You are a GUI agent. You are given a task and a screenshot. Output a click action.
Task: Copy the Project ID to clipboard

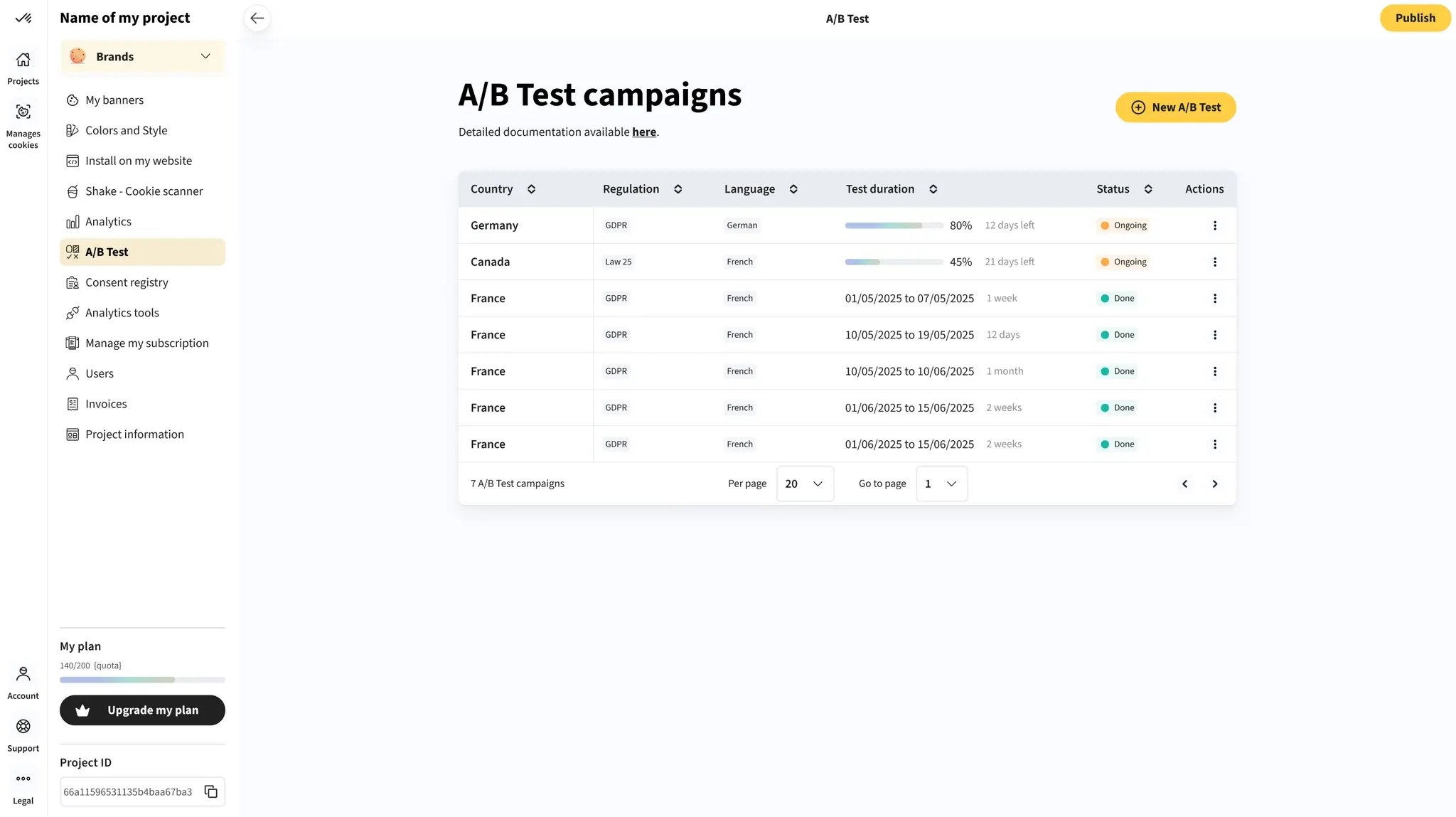point(211,791)
